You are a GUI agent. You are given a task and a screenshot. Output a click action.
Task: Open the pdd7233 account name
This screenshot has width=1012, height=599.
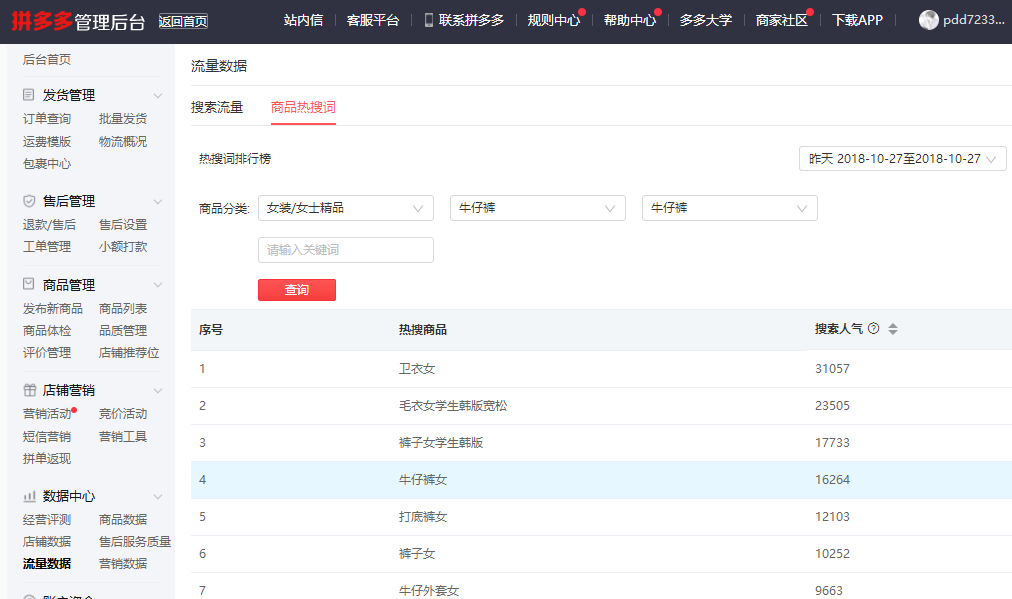(973, 20)
